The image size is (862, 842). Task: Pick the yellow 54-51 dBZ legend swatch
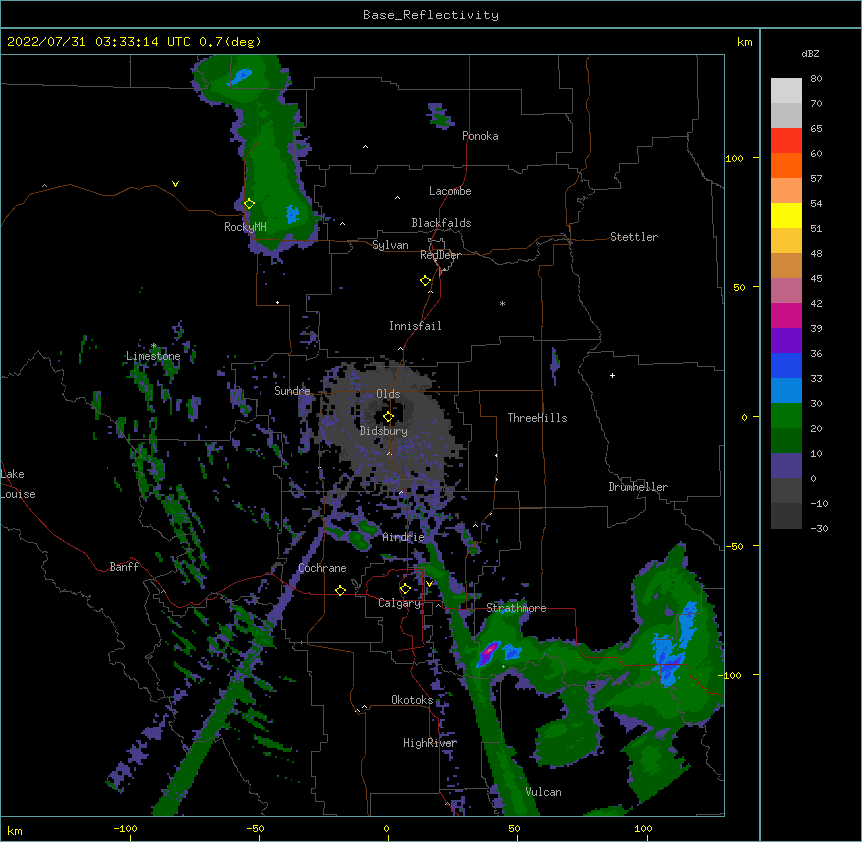(x=786, y=215)
